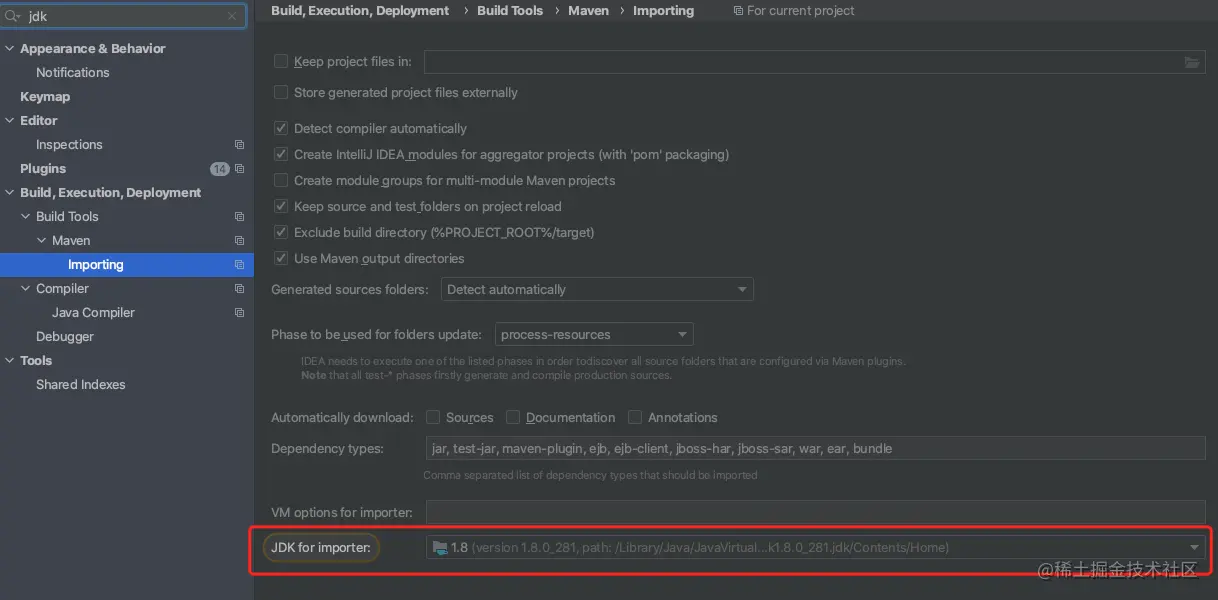
Task: Uncheck Exclude build directory option
Action: (x=281, y=233)
